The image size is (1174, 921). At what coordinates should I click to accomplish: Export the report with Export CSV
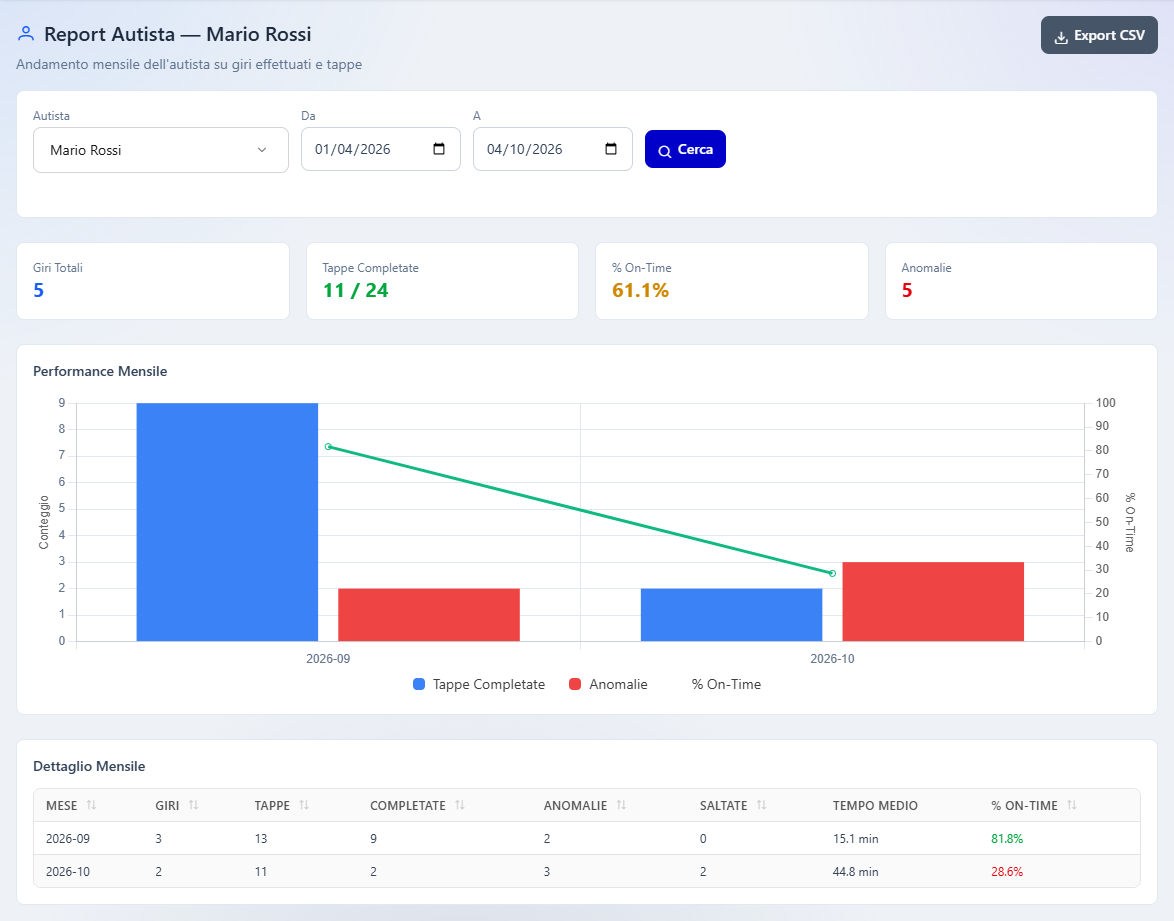tap(1099, 35)
